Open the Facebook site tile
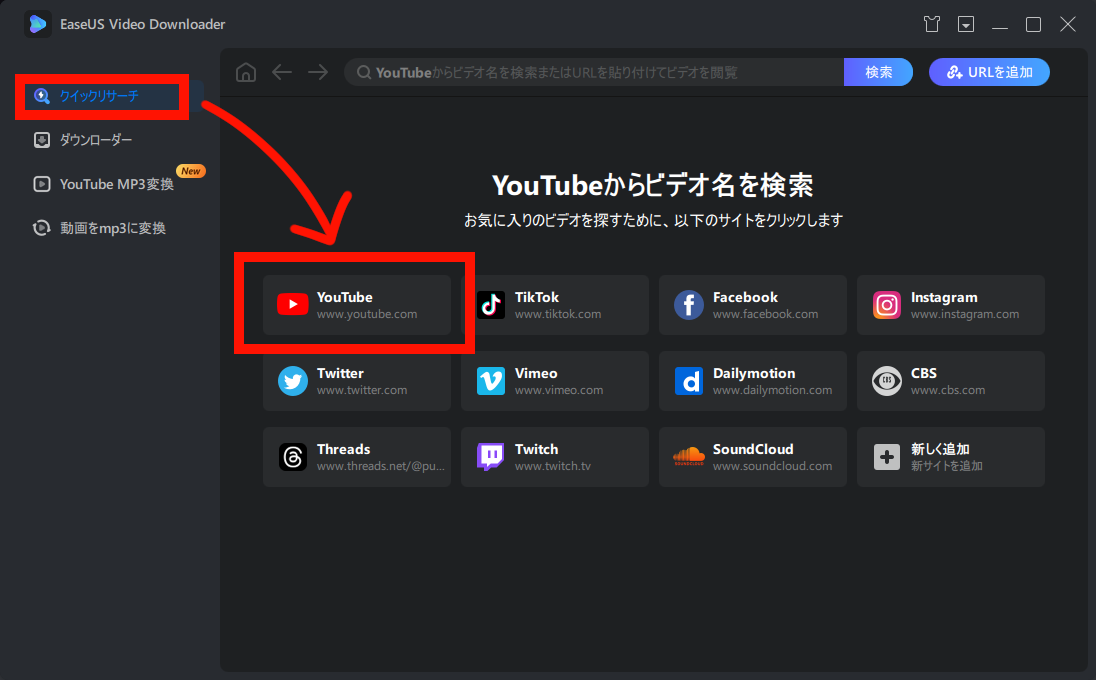 click(752, 305)
